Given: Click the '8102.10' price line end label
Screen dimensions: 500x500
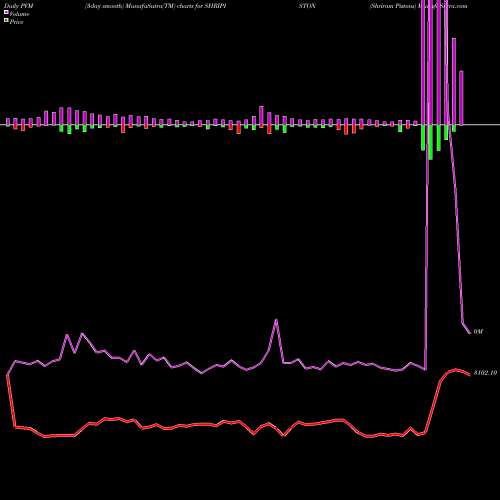Looking at the screenshot, I should [485, 373].
